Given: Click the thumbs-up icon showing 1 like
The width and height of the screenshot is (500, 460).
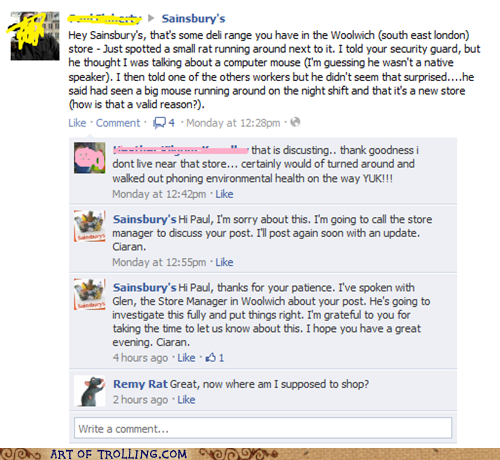Looking at the screenshot, I should point(211,358).
